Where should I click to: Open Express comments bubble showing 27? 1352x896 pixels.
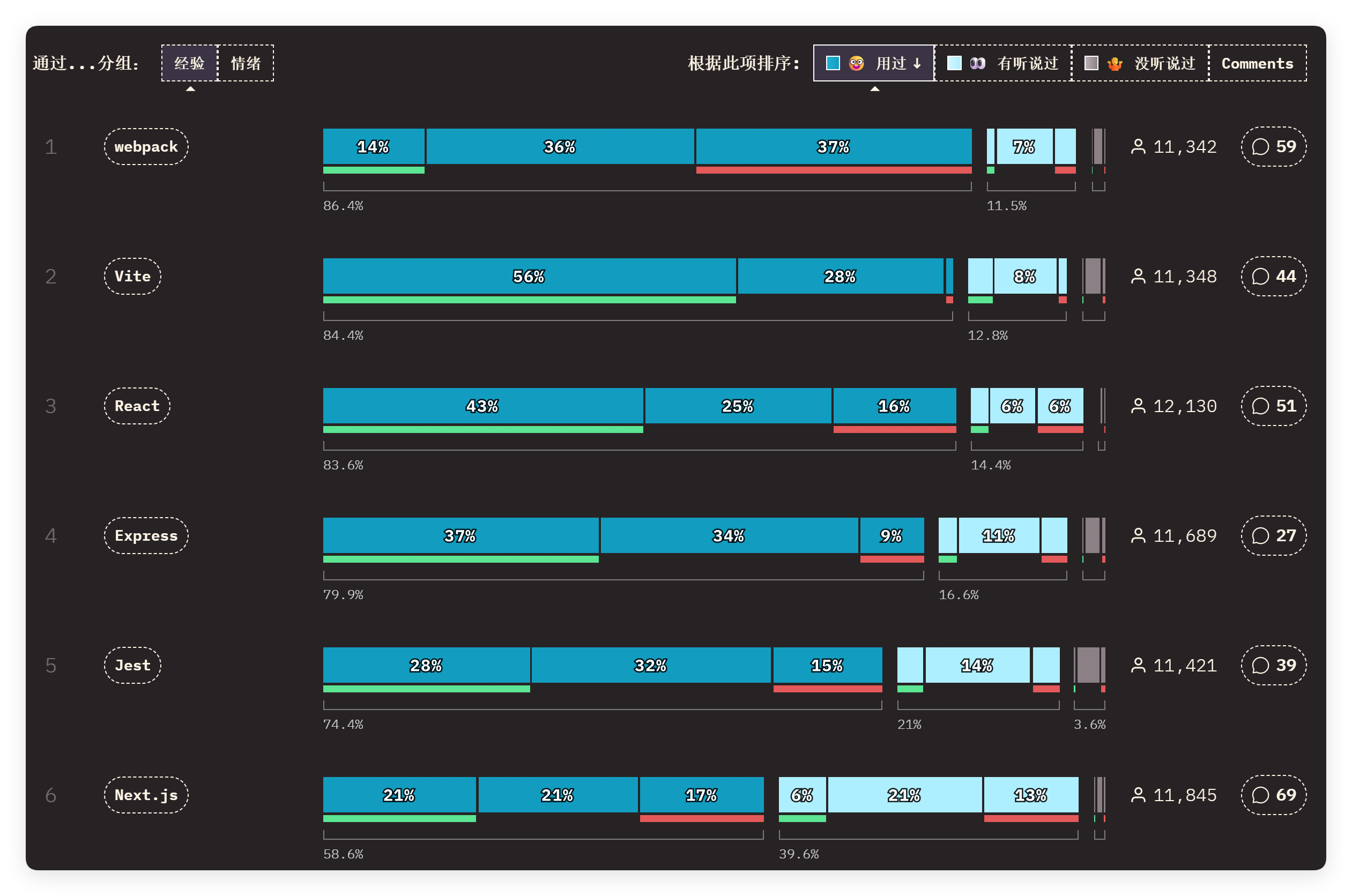pyautogui.click(x=1273, y=536)
